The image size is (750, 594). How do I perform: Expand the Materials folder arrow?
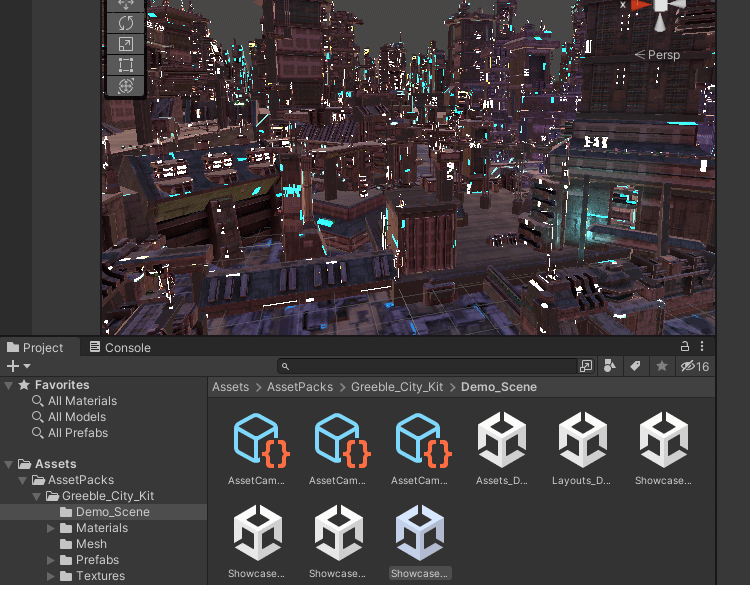click(x=51, y=528)
